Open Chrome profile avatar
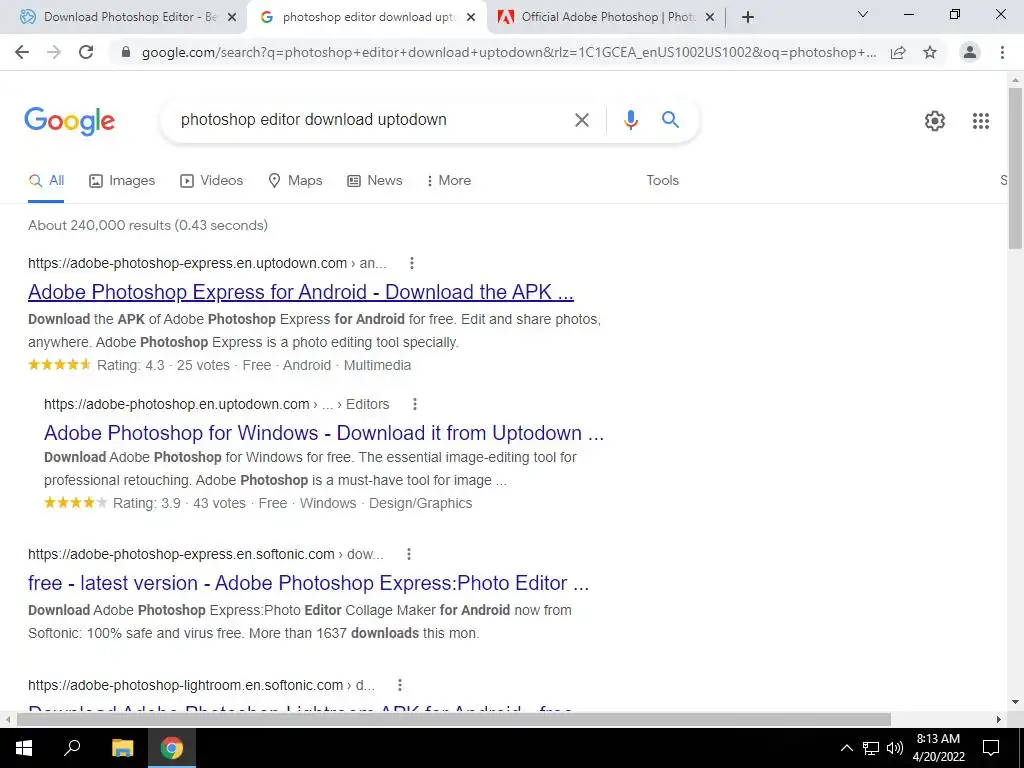 point(970,52)
